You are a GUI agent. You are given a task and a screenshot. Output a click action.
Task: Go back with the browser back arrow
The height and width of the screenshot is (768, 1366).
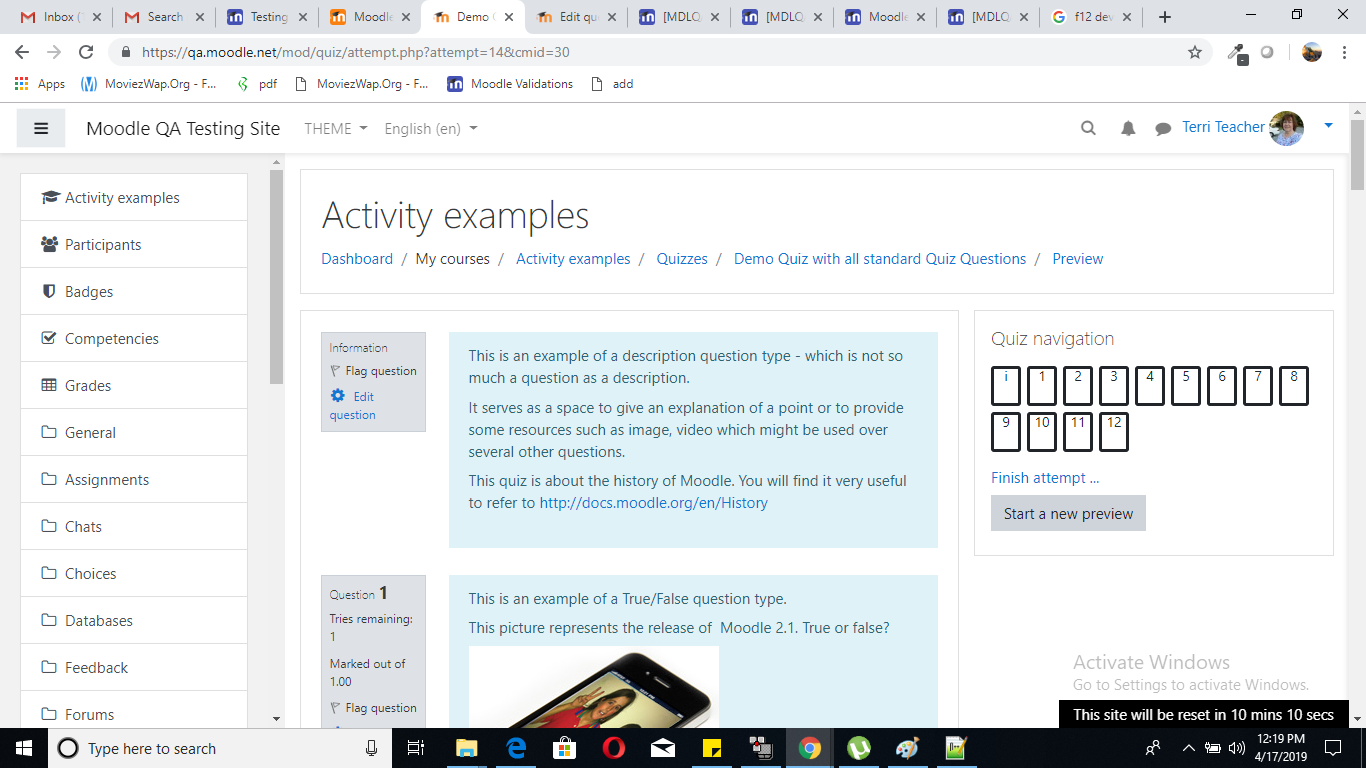pos(22,52)
